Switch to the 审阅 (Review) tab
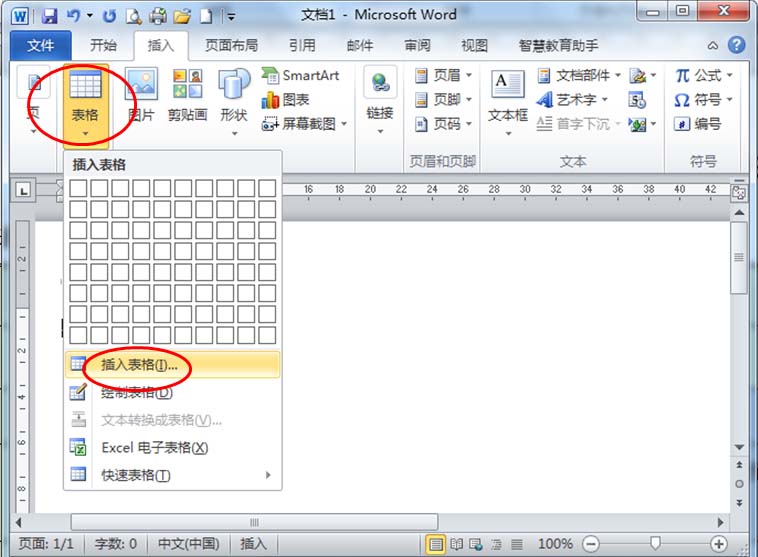The width and height of the screenshot is (758, 557). pos(417,45)
